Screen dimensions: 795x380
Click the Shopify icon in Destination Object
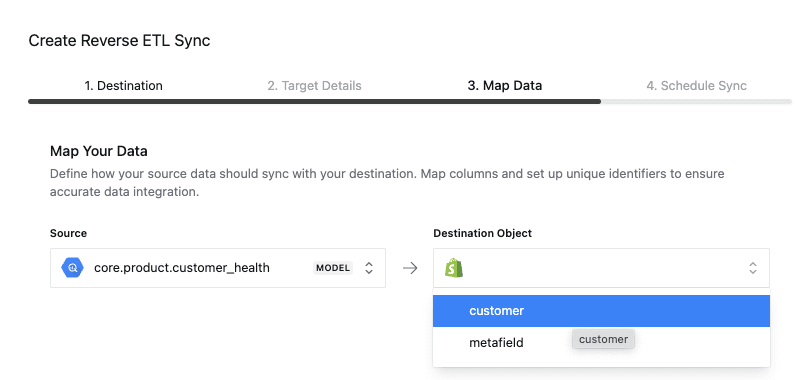454,268
